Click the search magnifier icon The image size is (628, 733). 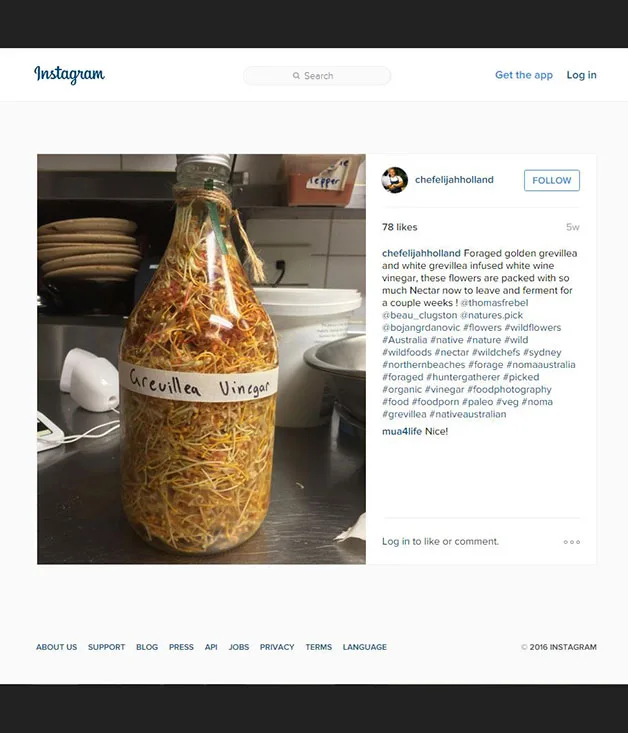[296, 76]
